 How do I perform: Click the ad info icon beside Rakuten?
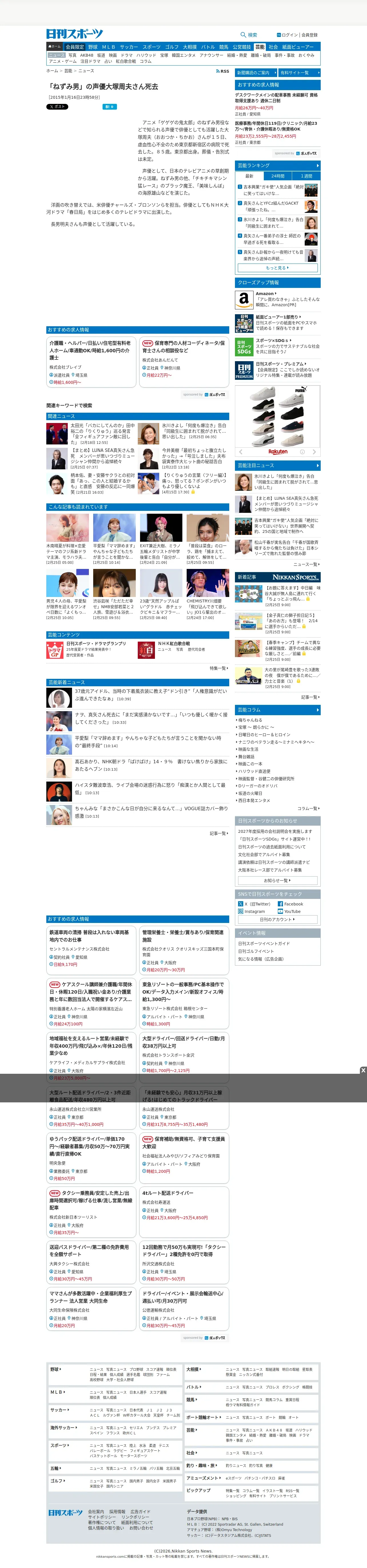[x=302, y=452]
